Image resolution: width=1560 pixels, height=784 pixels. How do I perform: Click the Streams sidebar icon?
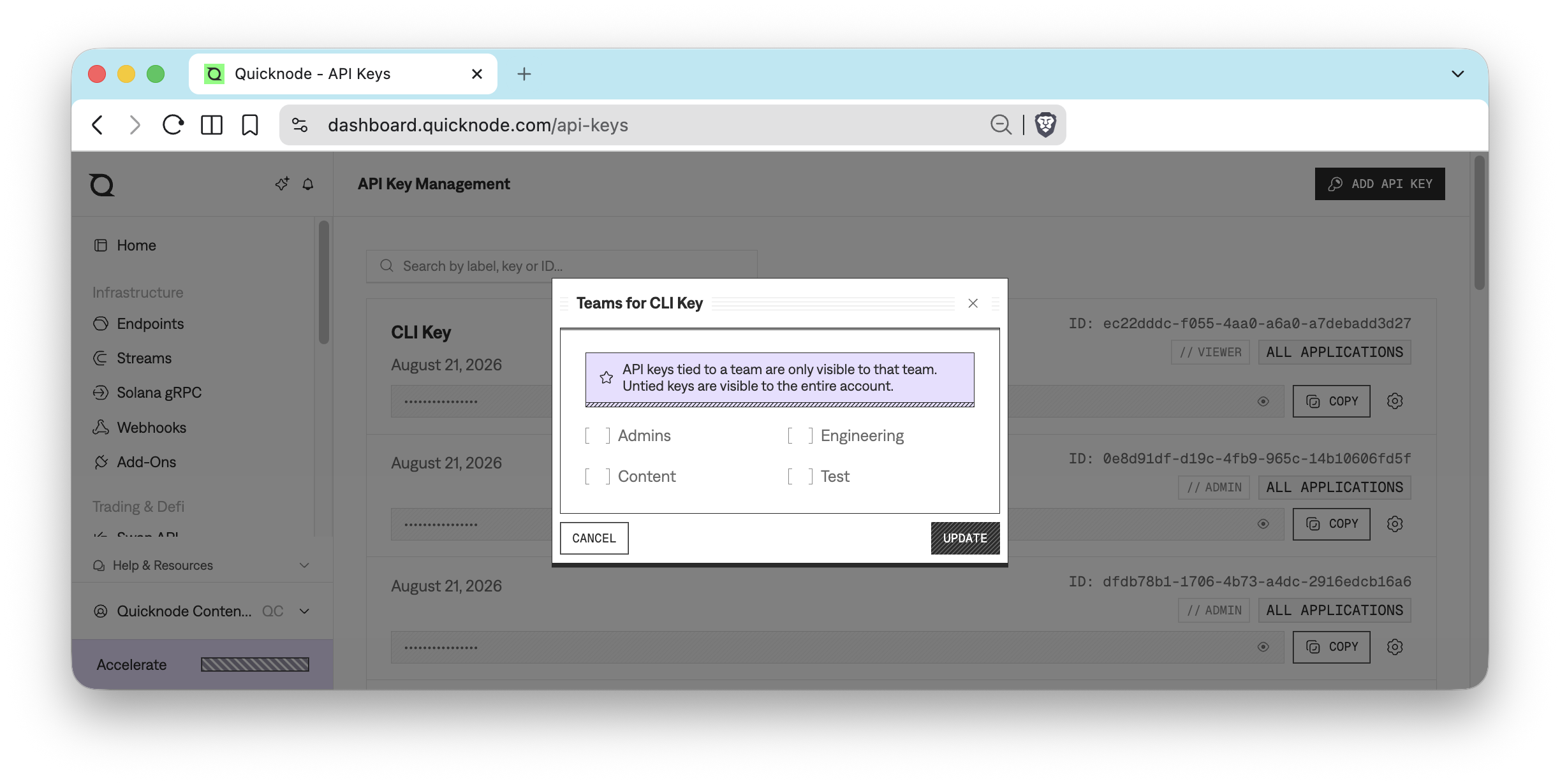pyautogui.click(x=101, y=358)
